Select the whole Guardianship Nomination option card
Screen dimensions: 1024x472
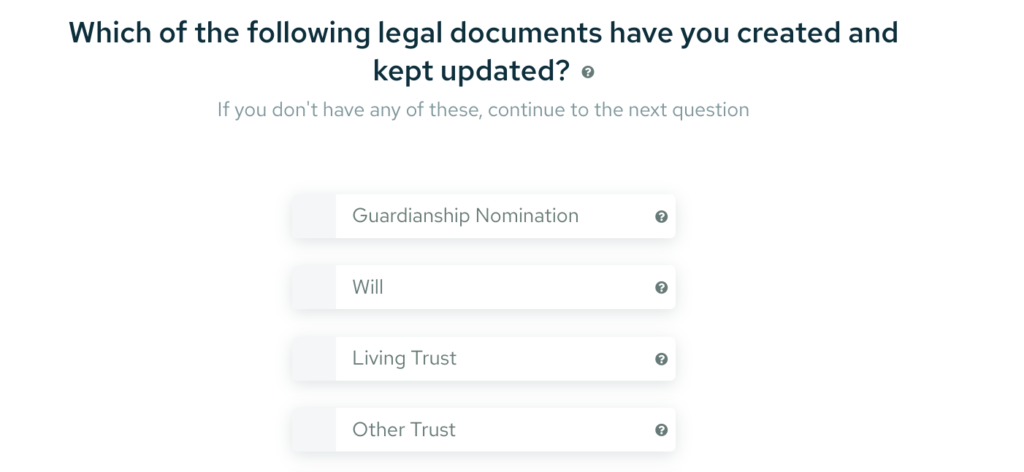[x=483, y=216]
